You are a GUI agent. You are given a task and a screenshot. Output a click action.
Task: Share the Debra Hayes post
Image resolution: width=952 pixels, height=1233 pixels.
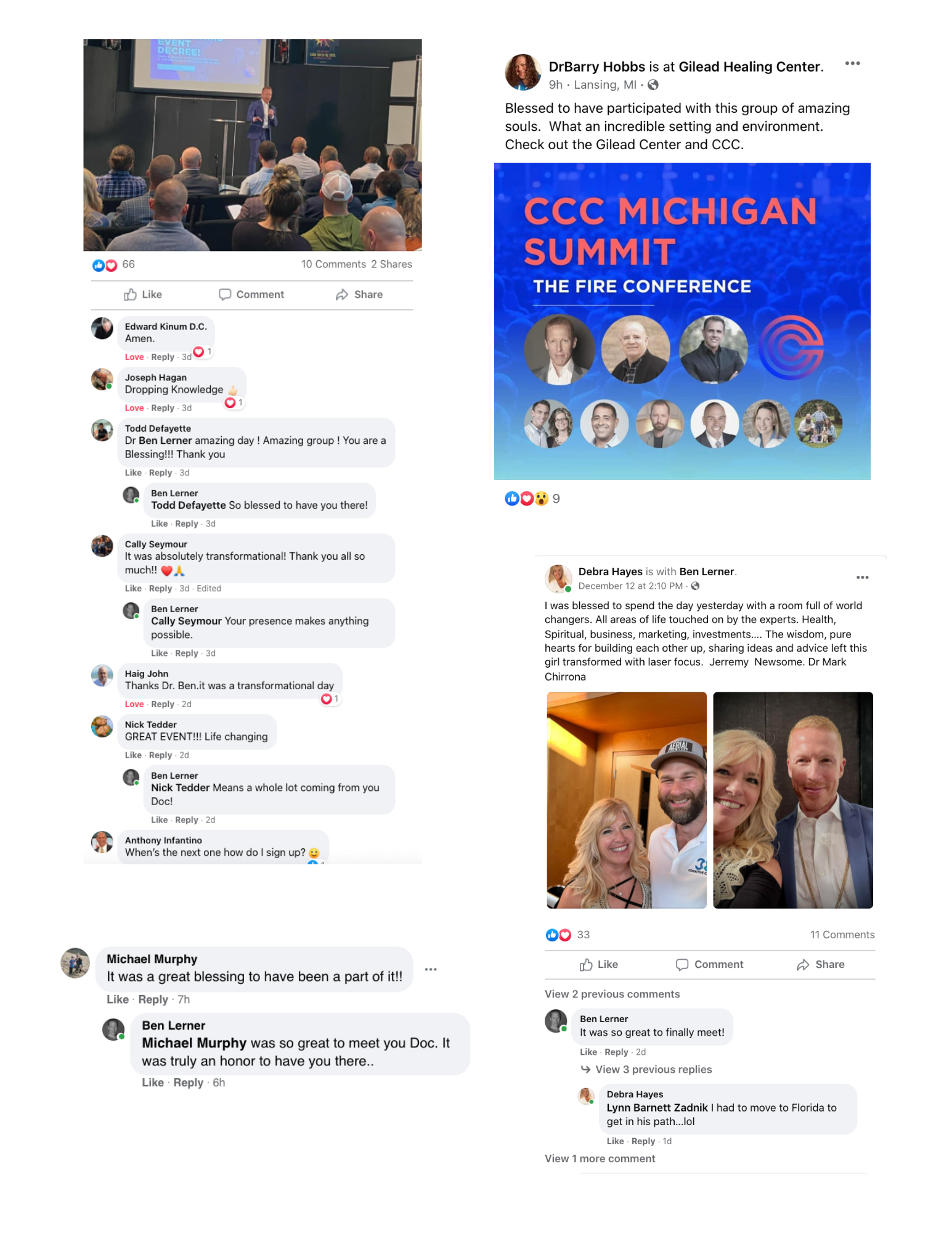click(x=820, y=965)
